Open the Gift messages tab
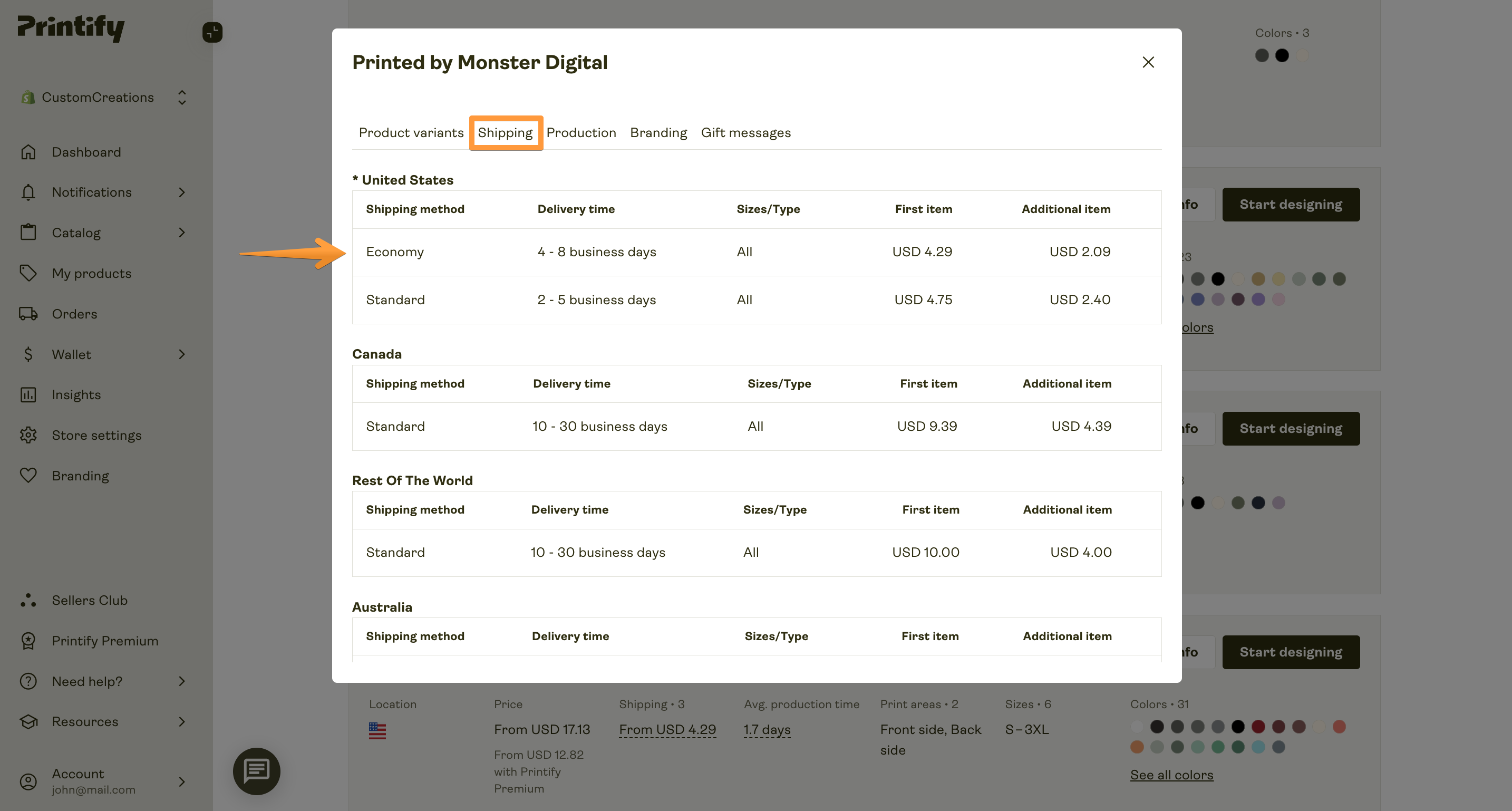1512x811 pixels. (x=745, y=132)
